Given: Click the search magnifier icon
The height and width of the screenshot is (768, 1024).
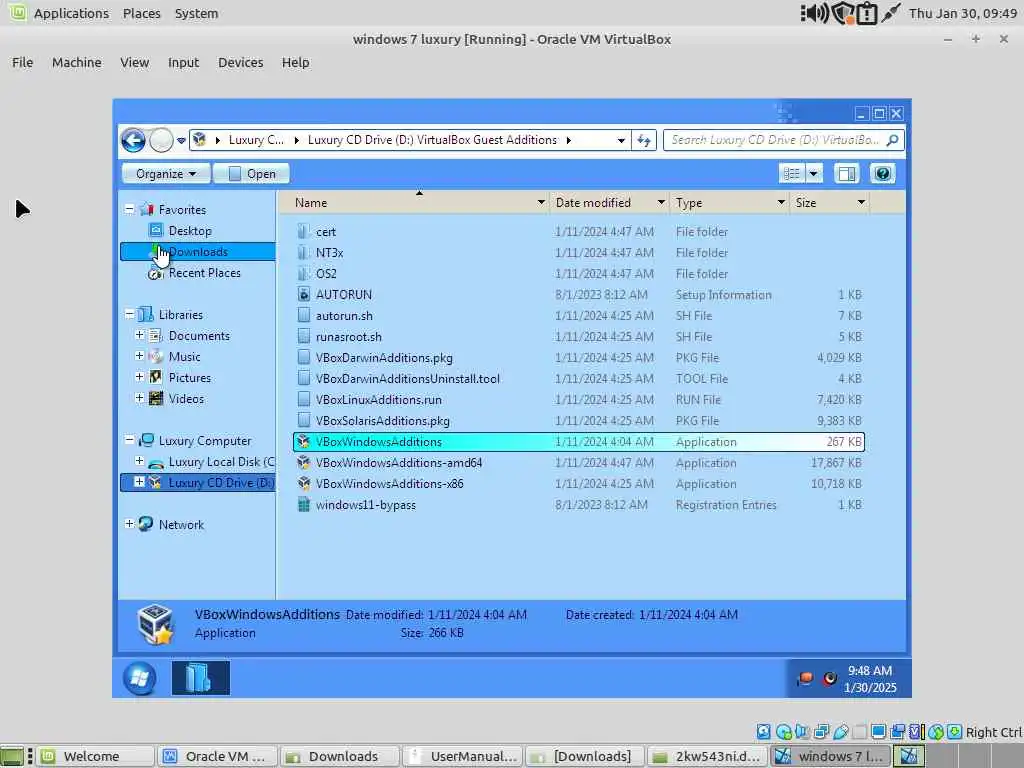Looking at the screenshot, I should tap(892, 140).
